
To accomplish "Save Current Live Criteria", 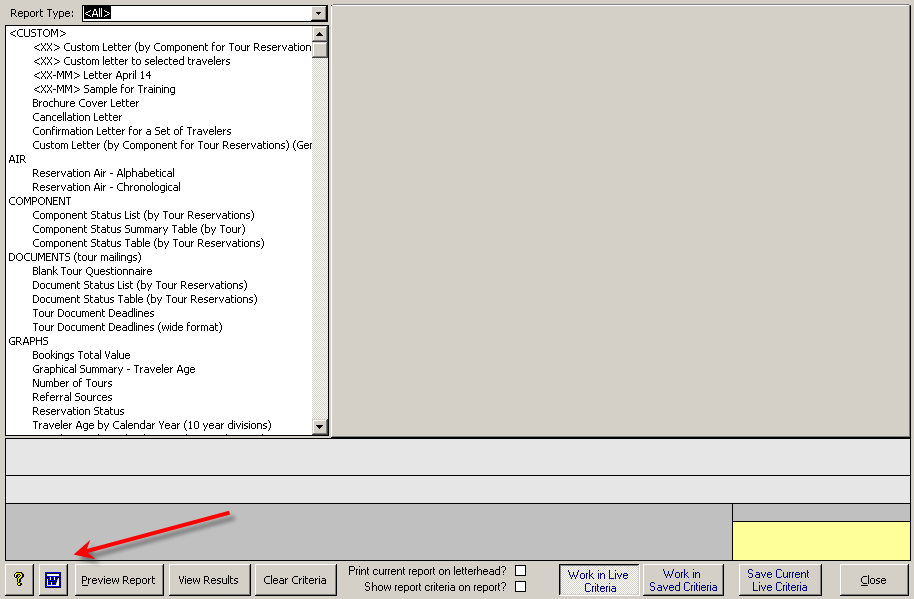I will (779, 581).
